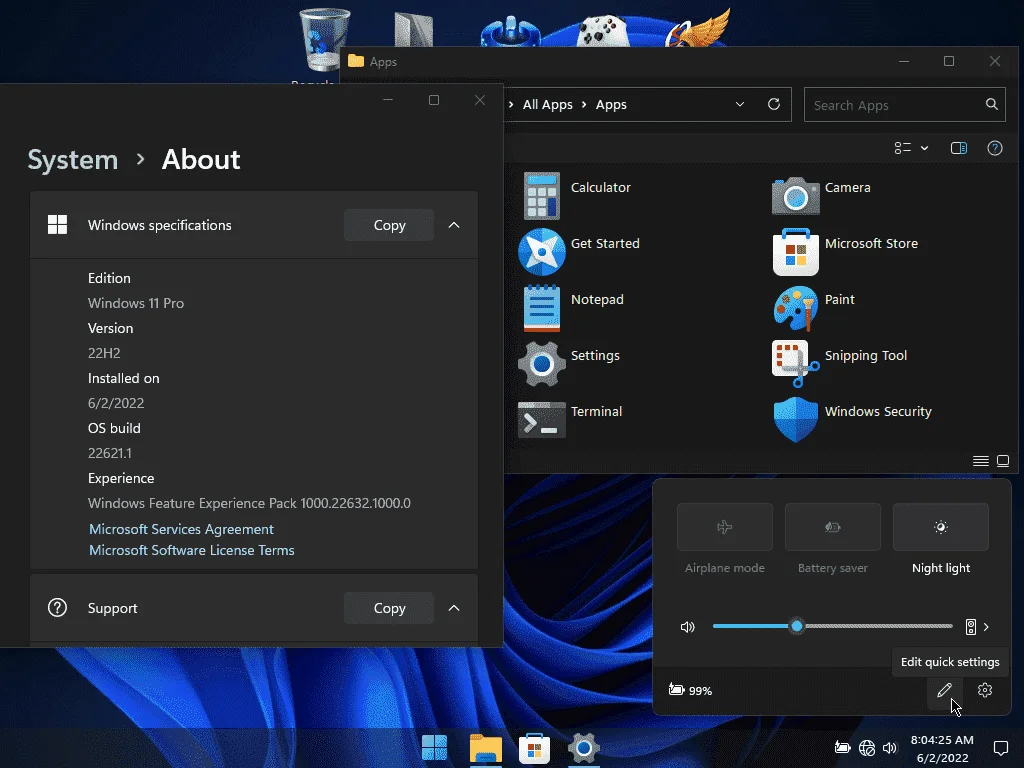
Task: Select the Installed on date 6/2/2022
Action: [x=116, y=403]
